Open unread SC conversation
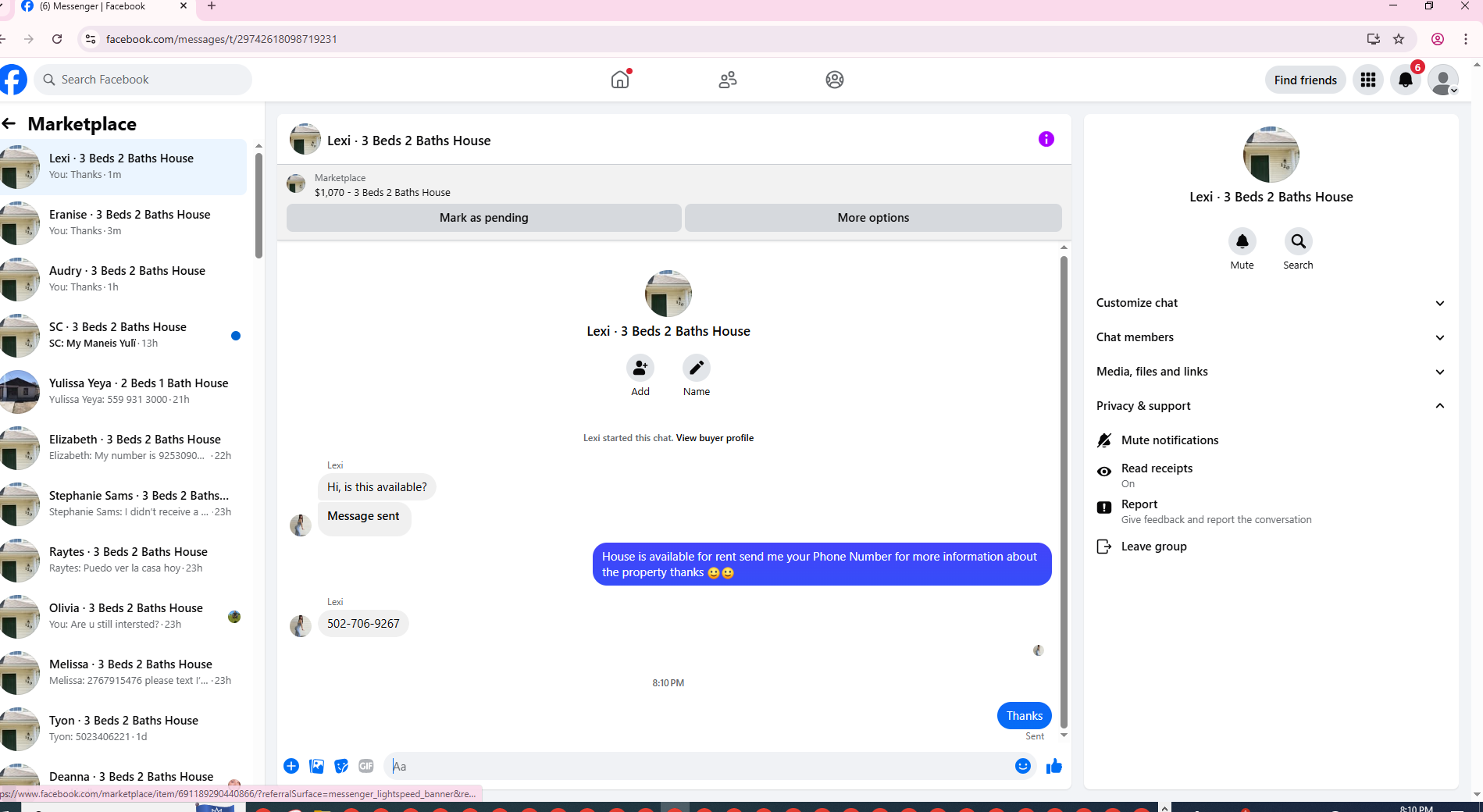The height and width of the screenshot is (812, 1483). tap(123, 336)
